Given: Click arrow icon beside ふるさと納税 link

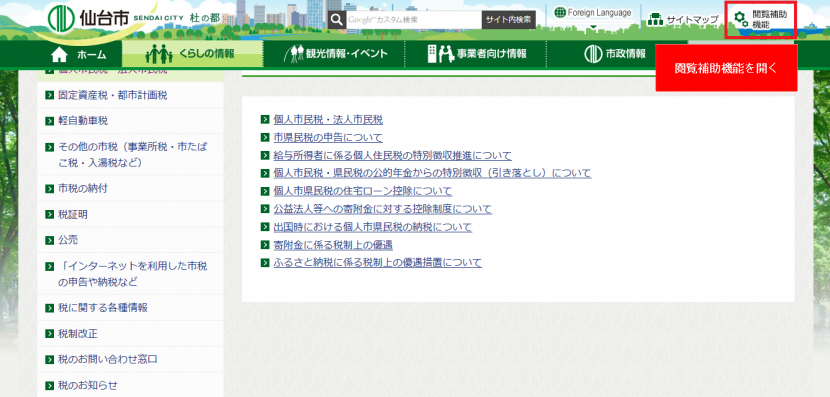Looking at the screenshot, I should coord(265,263).
